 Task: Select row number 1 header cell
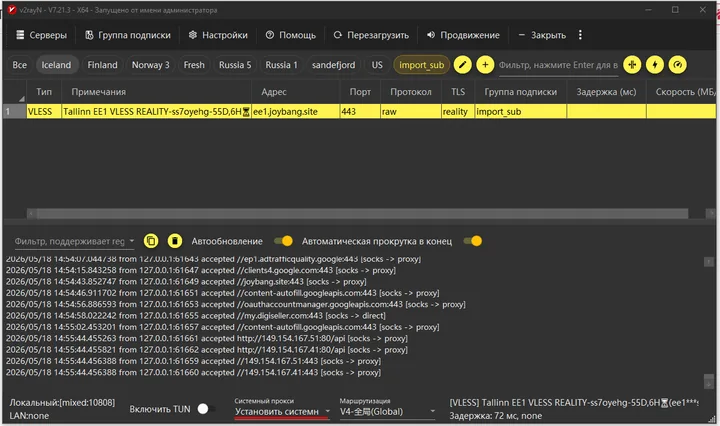14,112
